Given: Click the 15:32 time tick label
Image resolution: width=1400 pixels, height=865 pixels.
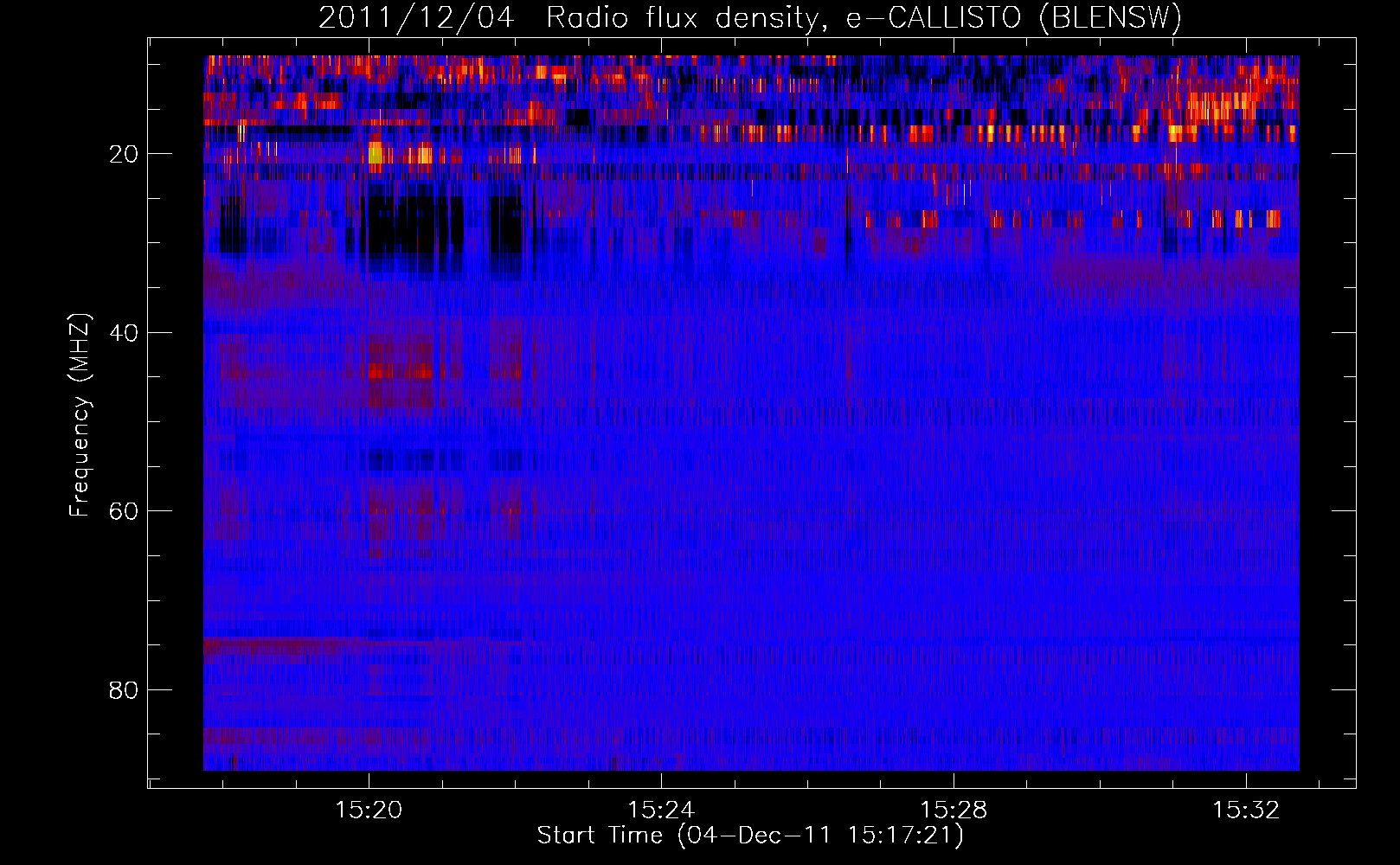Looking at the screenshot, I should (1246, 811).
